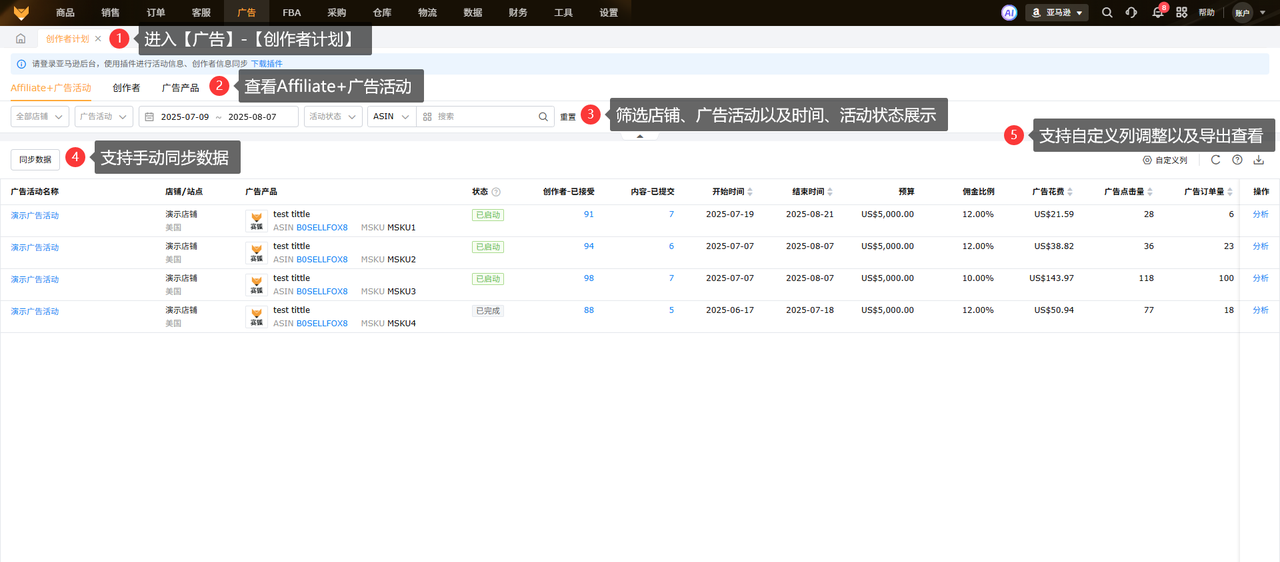Sort by 广告花费 column
This screenshot has width=1280, height=562.
(x=1070, y=191)
